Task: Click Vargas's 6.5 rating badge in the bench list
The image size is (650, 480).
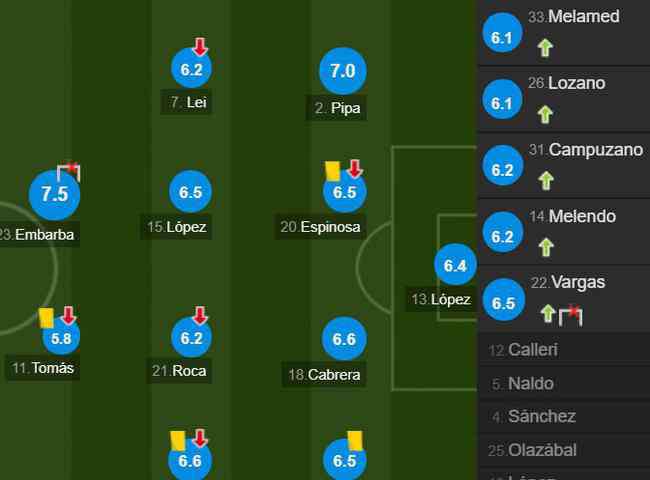Action: pos(503,303)
